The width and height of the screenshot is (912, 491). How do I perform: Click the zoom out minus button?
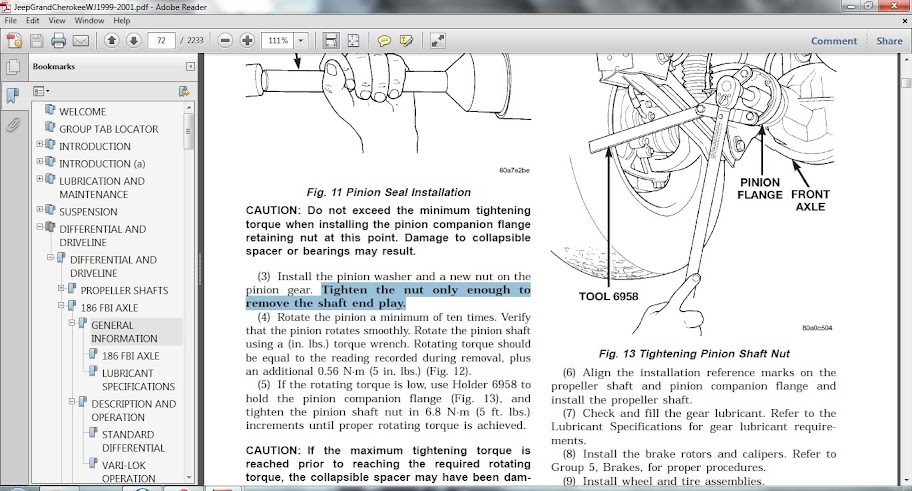[x=225, y=40]
